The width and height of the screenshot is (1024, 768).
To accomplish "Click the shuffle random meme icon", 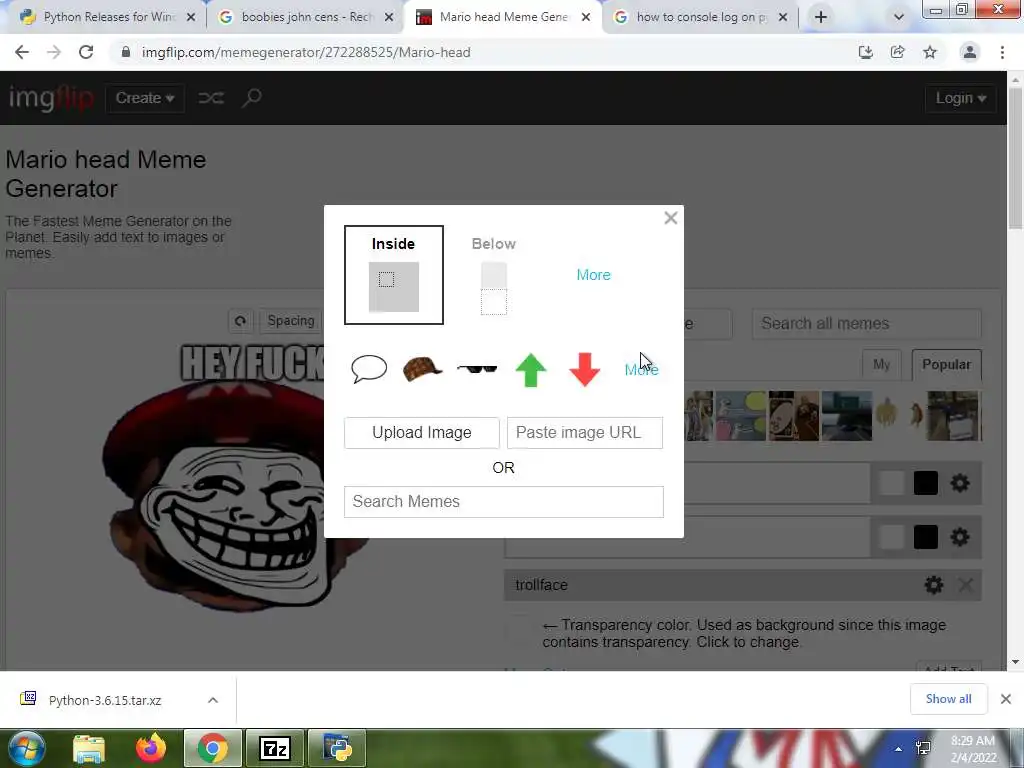I will tap(211, 98).
